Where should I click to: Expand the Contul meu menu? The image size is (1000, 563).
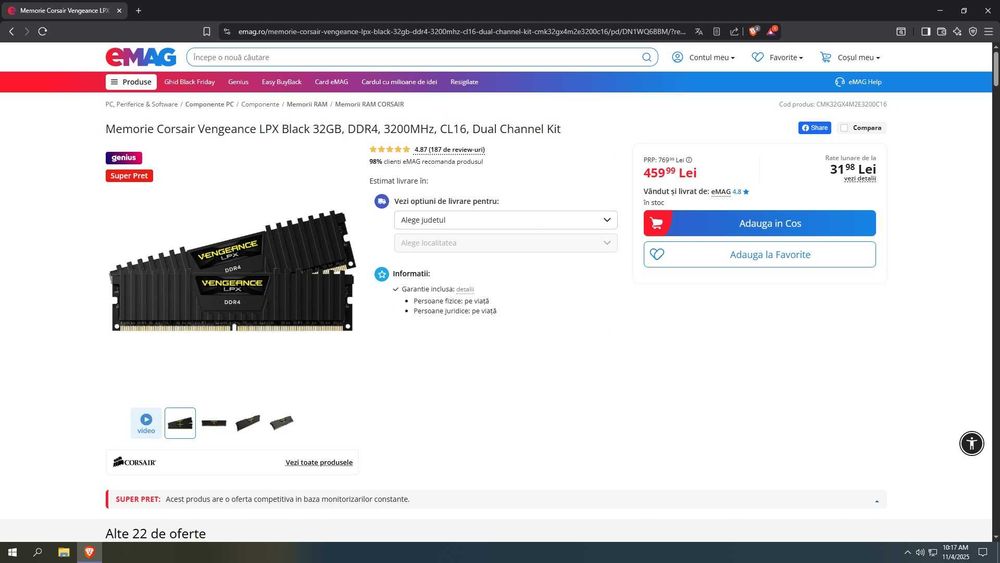click(x=703, y=57)
